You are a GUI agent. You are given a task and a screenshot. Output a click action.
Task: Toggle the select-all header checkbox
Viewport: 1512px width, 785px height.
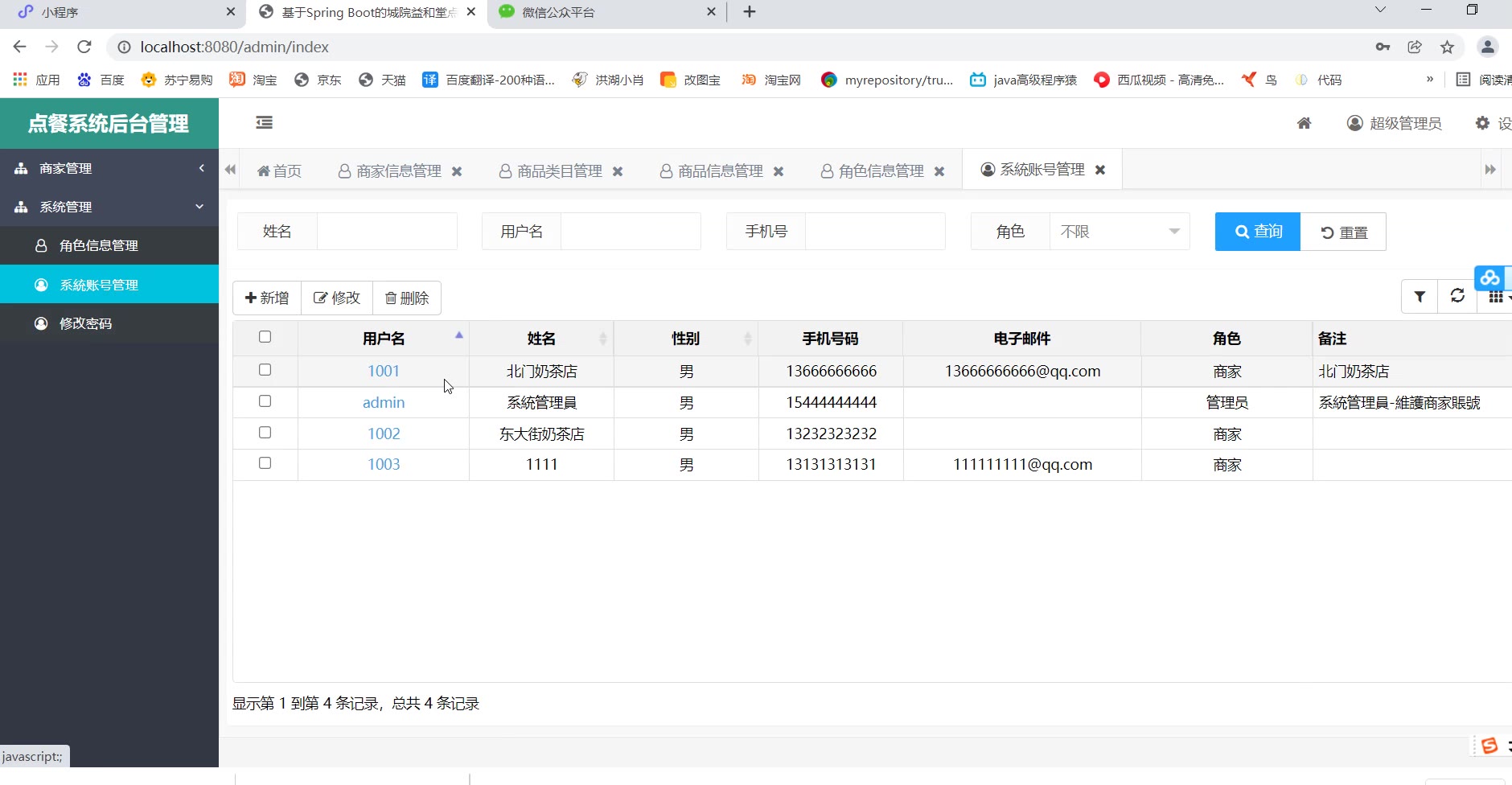(x=265, y=337)
